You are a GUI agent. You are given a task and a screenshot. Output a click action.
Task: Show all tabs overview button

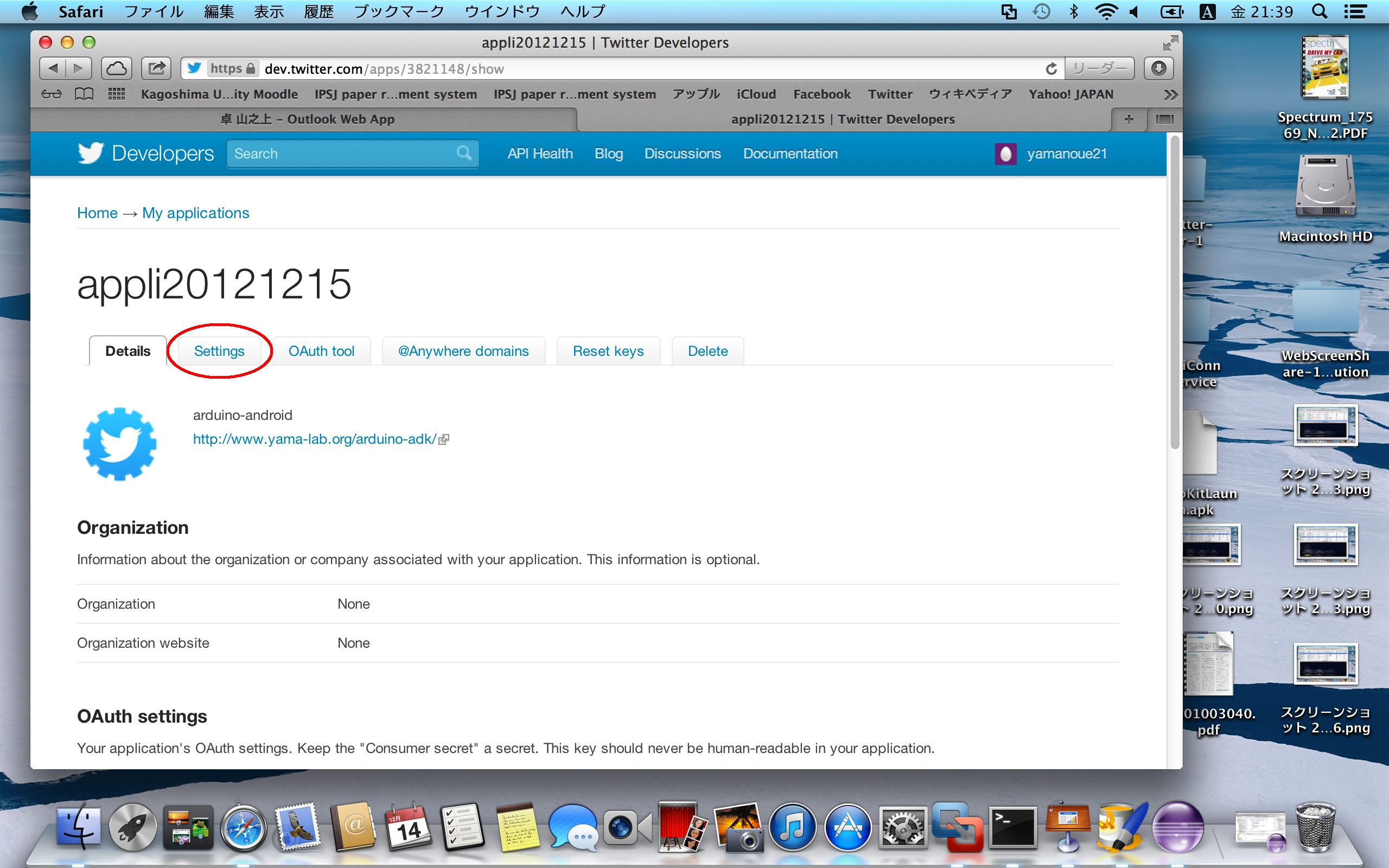pyautogui.click(x=1164, y=119)
